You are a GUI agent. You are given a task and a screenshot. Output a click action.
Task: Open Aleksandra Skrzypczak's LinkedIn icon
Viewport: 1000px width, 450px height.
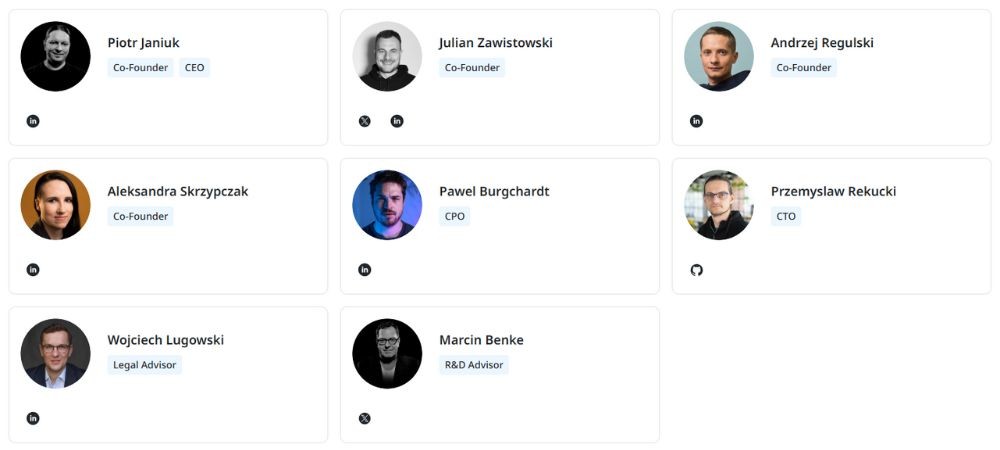click(x=33, y=270)
